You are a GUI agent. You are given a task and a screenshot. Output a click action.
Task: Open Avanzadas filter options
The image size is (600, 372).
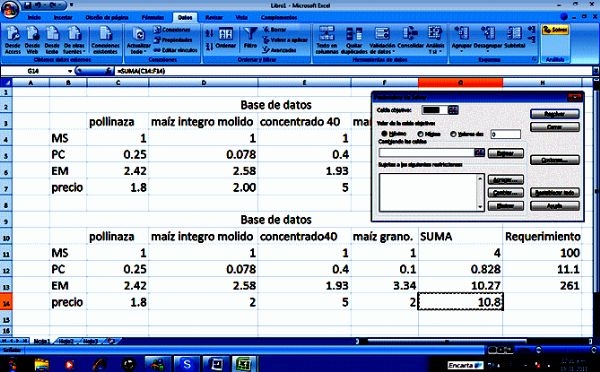coord(280,50)
